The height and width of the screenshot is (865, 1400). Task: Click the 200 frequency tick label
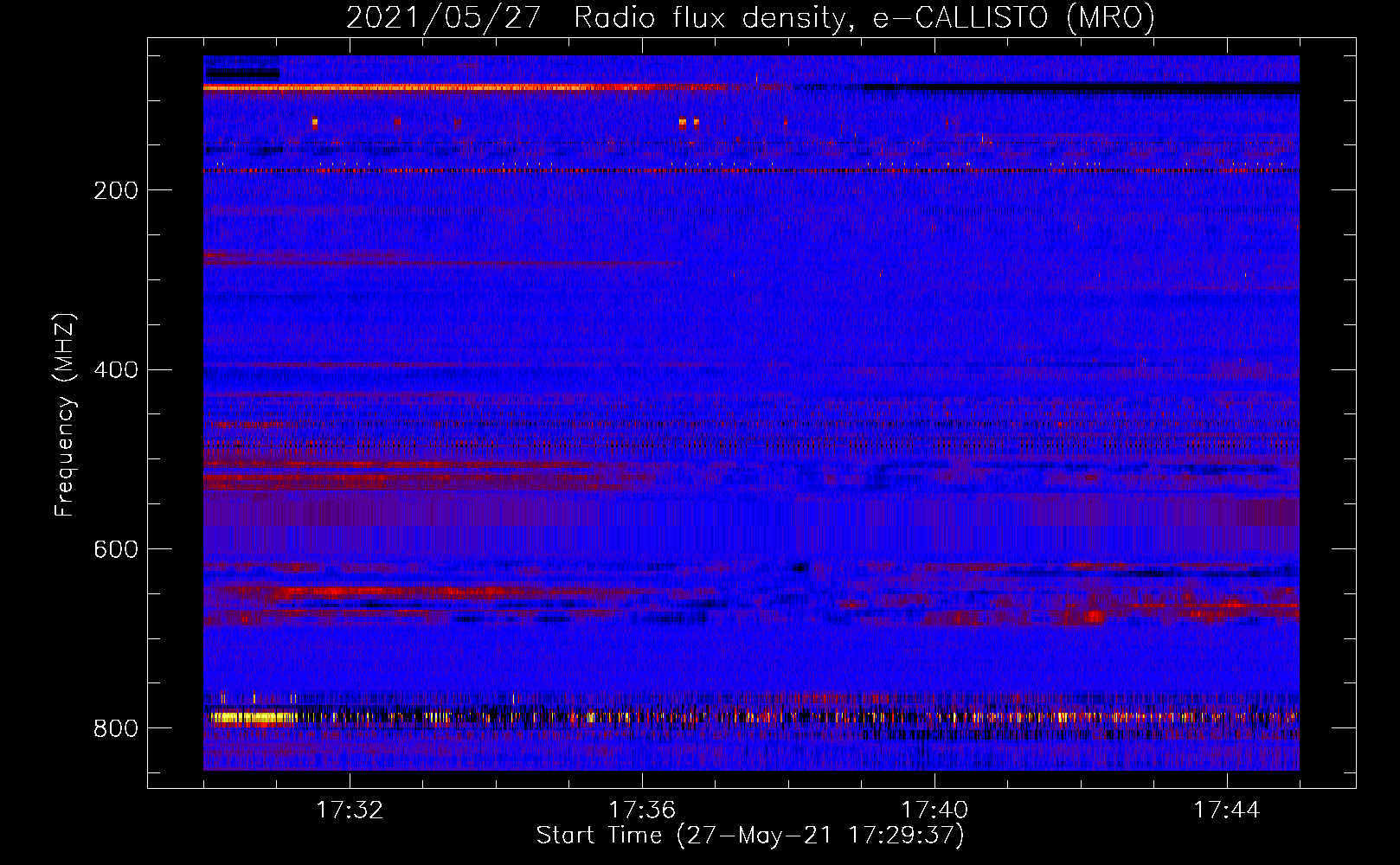tap(115, 190)
